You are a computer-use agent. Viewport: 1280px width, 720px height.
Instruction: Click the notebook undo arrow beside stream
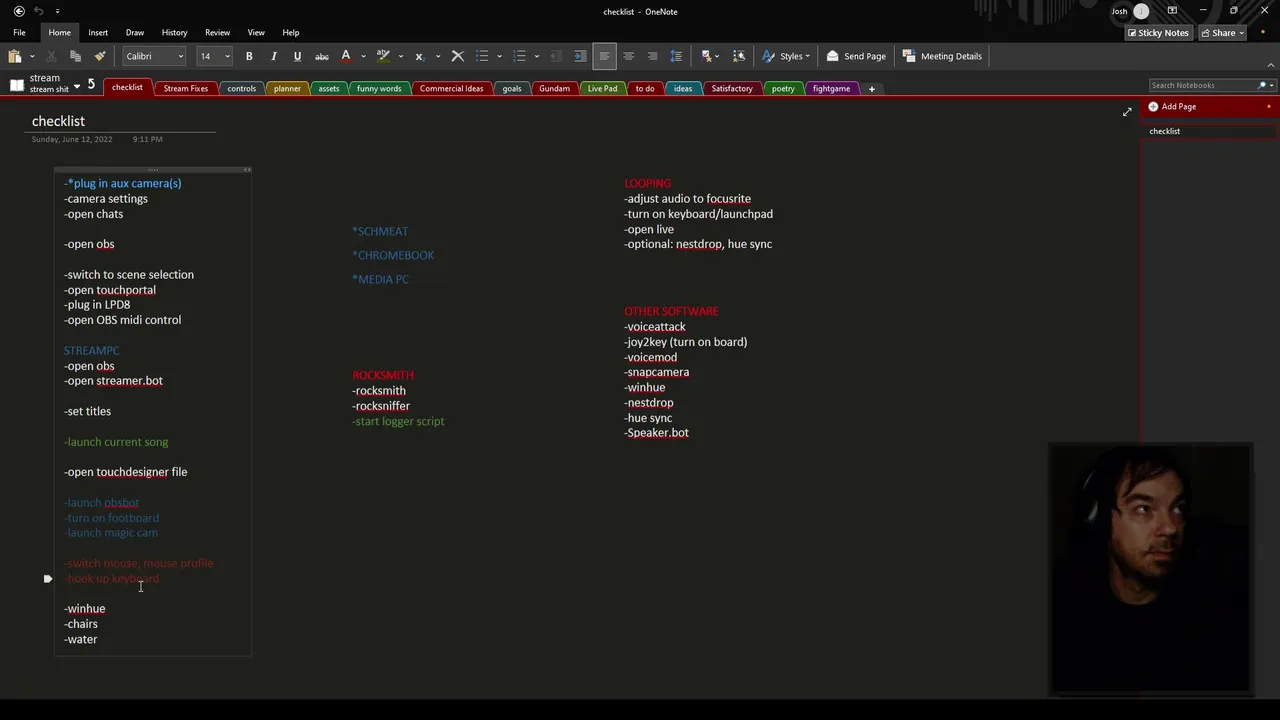pos(91,84)
